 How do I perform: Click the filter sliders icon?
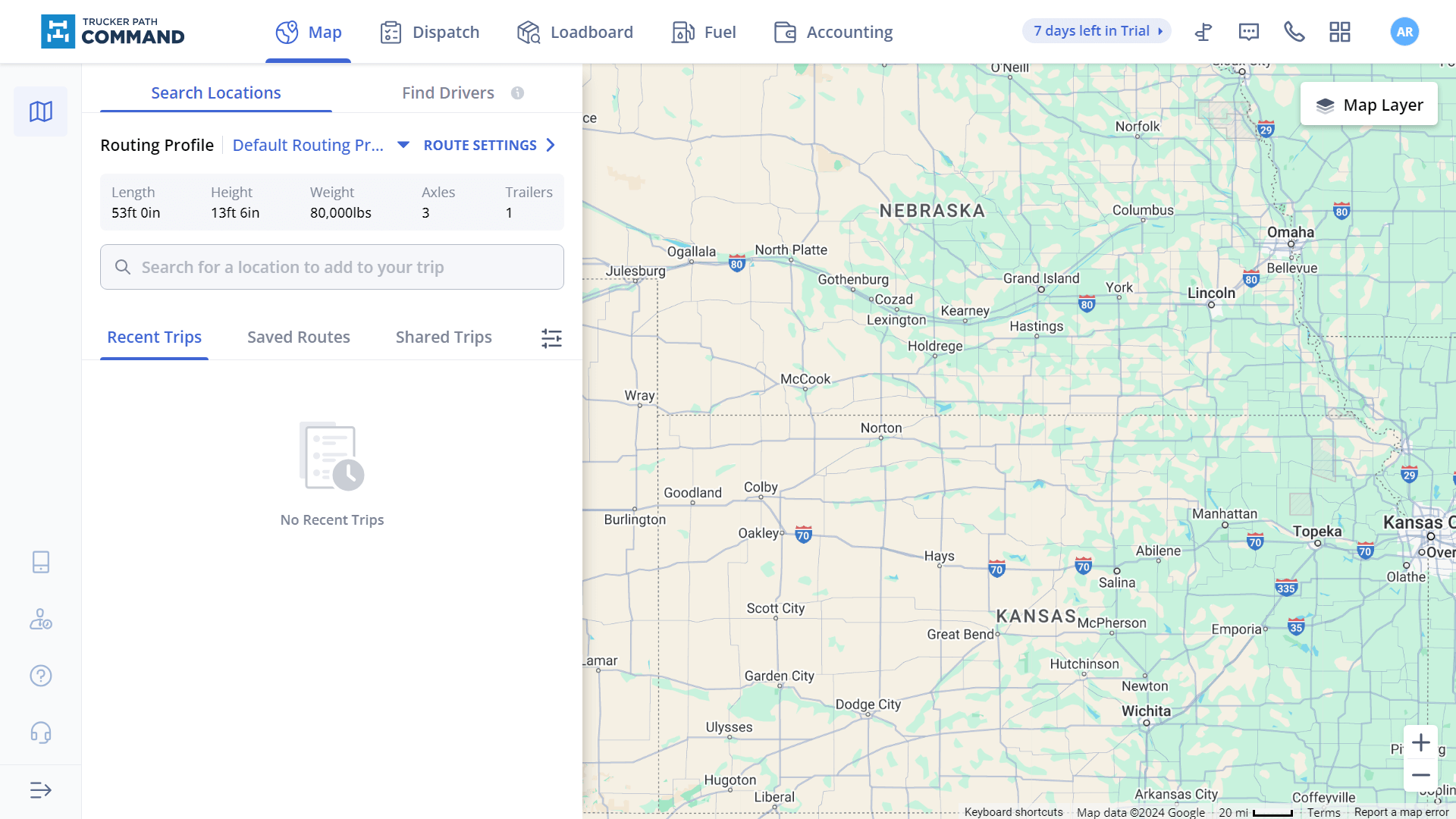(x=551, y=338)
